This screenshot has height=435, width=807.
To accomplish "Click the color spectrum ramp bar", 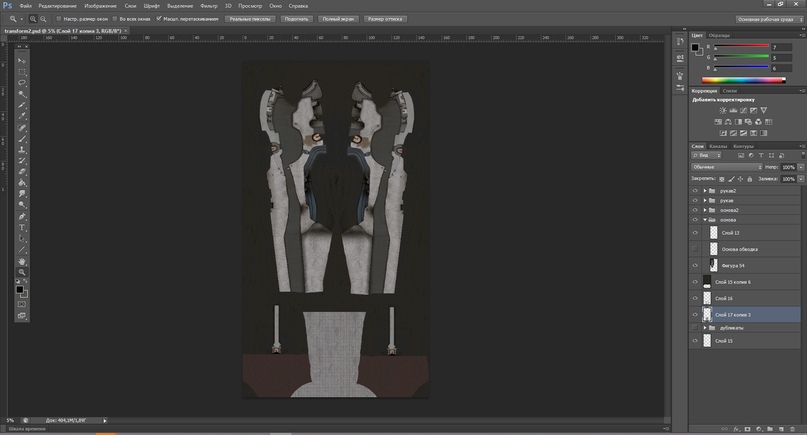I will coord(742,79).
